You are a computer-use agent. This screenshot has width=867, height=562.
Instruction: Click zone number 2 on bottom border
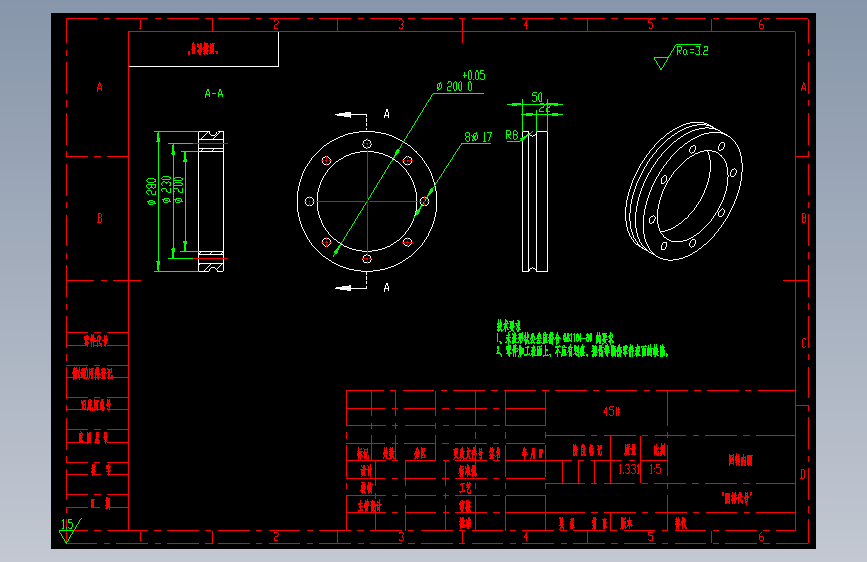click(276, 537)
